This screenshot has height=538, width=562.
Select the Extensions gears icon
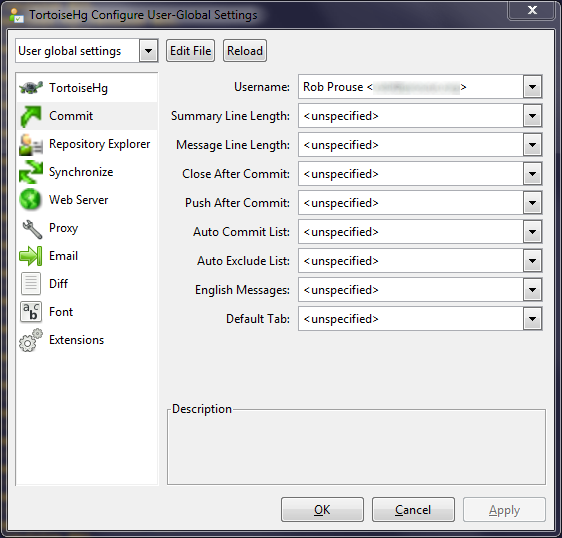[31, 340]
